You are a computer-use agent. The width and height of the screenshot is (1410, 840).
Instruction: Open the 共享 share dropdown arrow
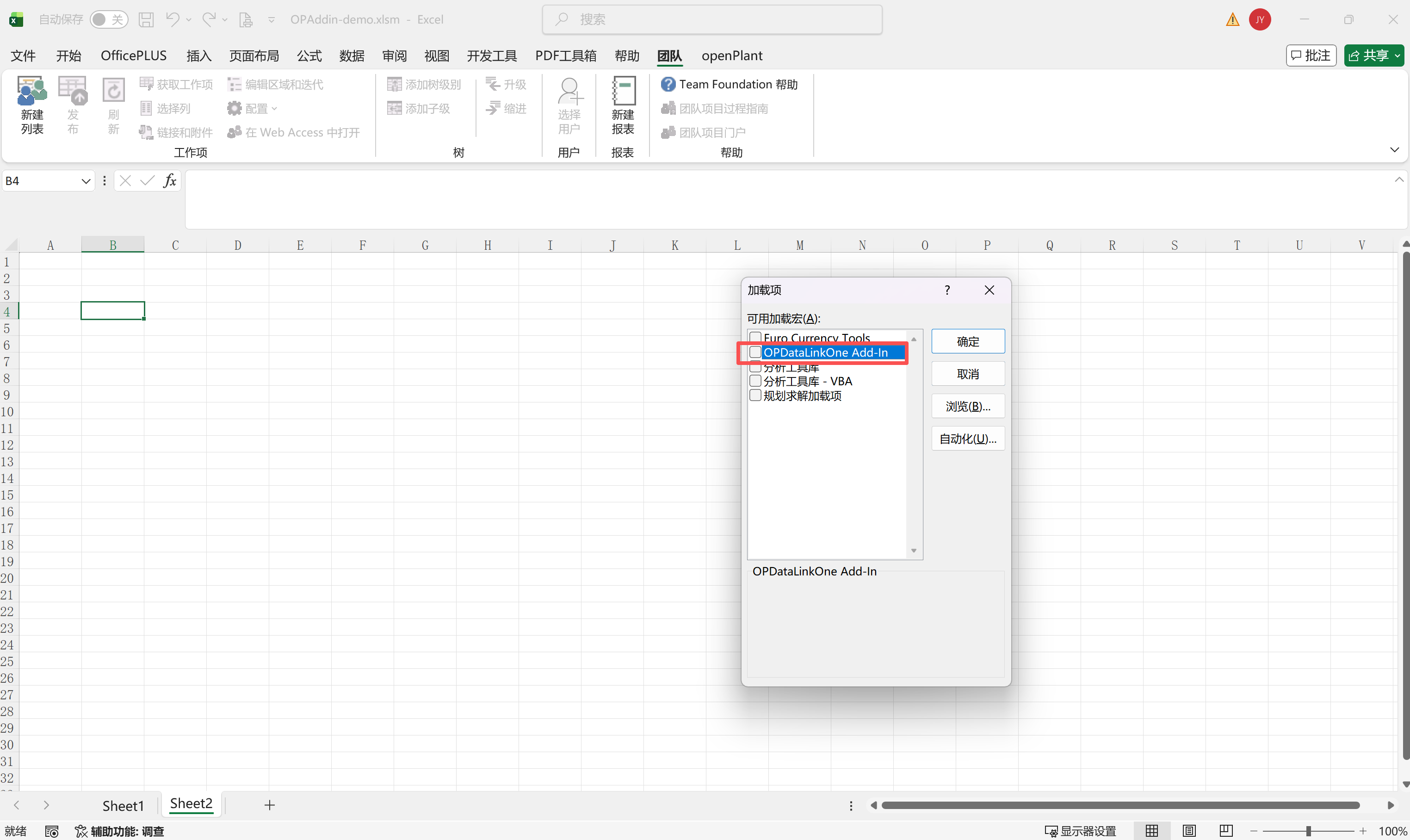[1397, 56]
